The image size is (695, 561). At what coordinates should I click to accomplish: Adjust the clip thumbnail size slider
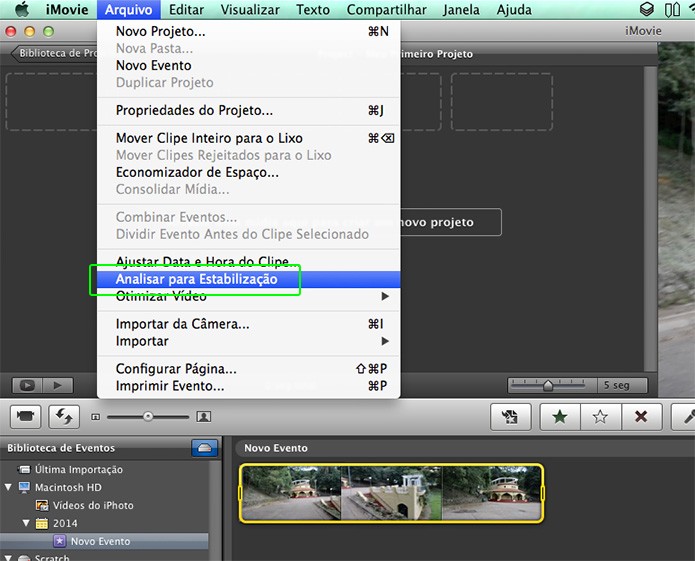pos(148,417)
